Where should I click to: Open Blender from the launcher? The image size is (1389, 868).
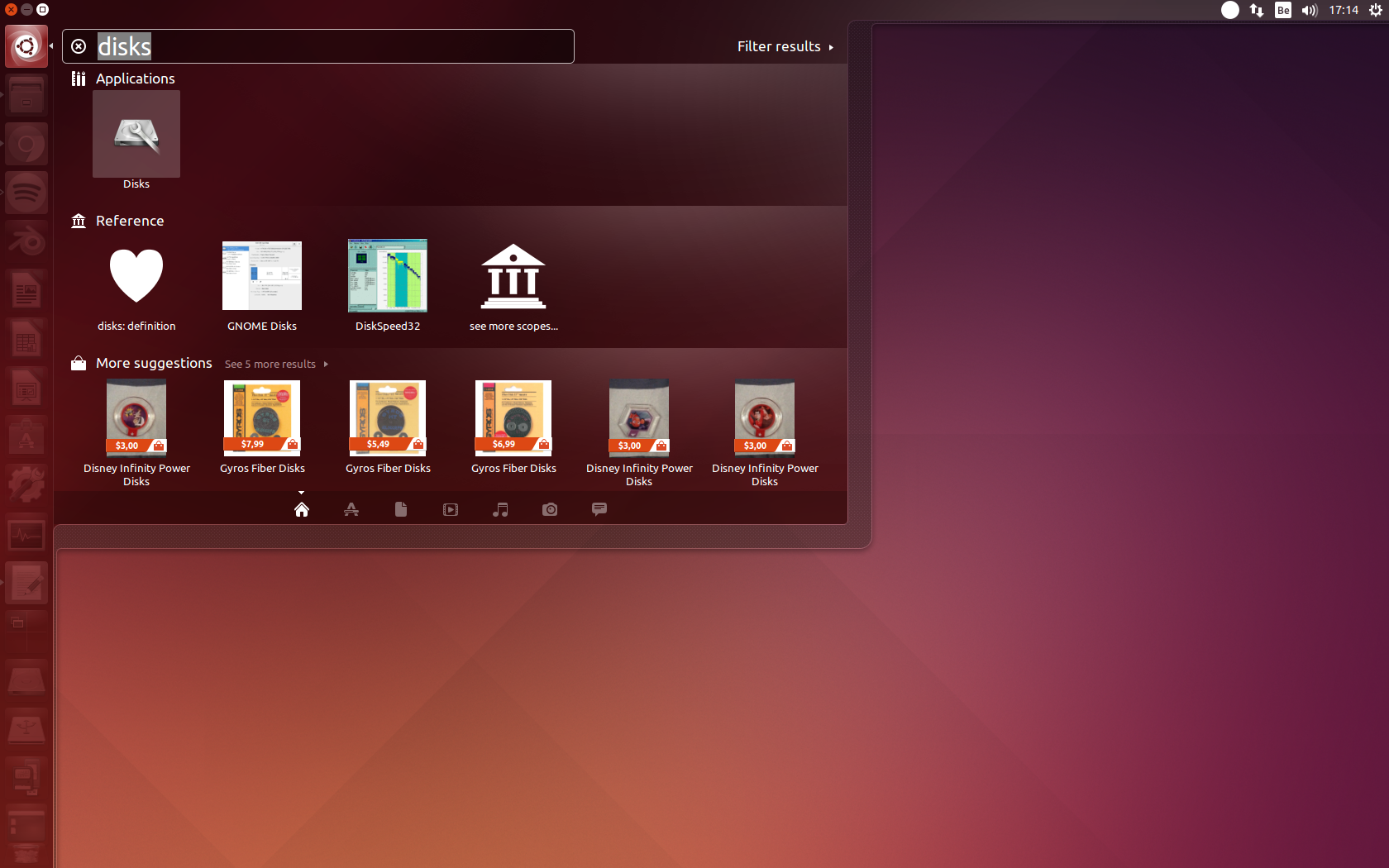tap(26, 241)
